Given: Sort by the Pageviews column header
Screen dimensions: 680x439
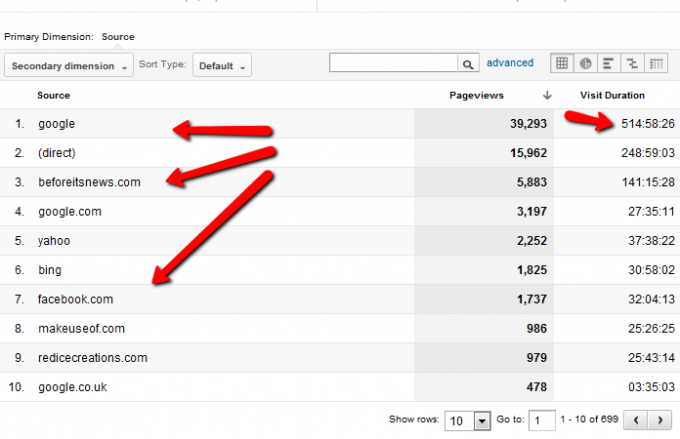Looking at the screenshot, I should (x=476, y=95).
